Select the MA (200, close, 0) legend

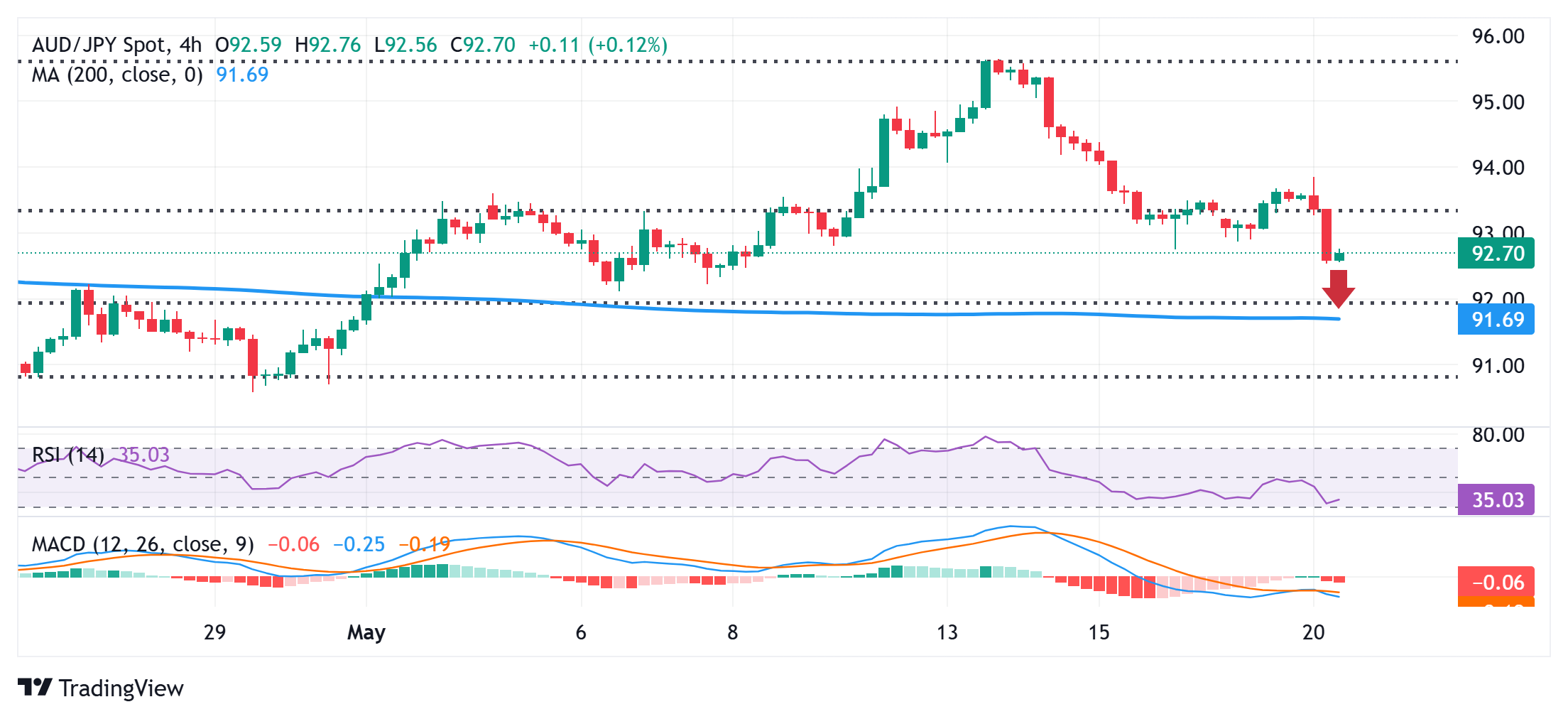(x=117, y=75)
